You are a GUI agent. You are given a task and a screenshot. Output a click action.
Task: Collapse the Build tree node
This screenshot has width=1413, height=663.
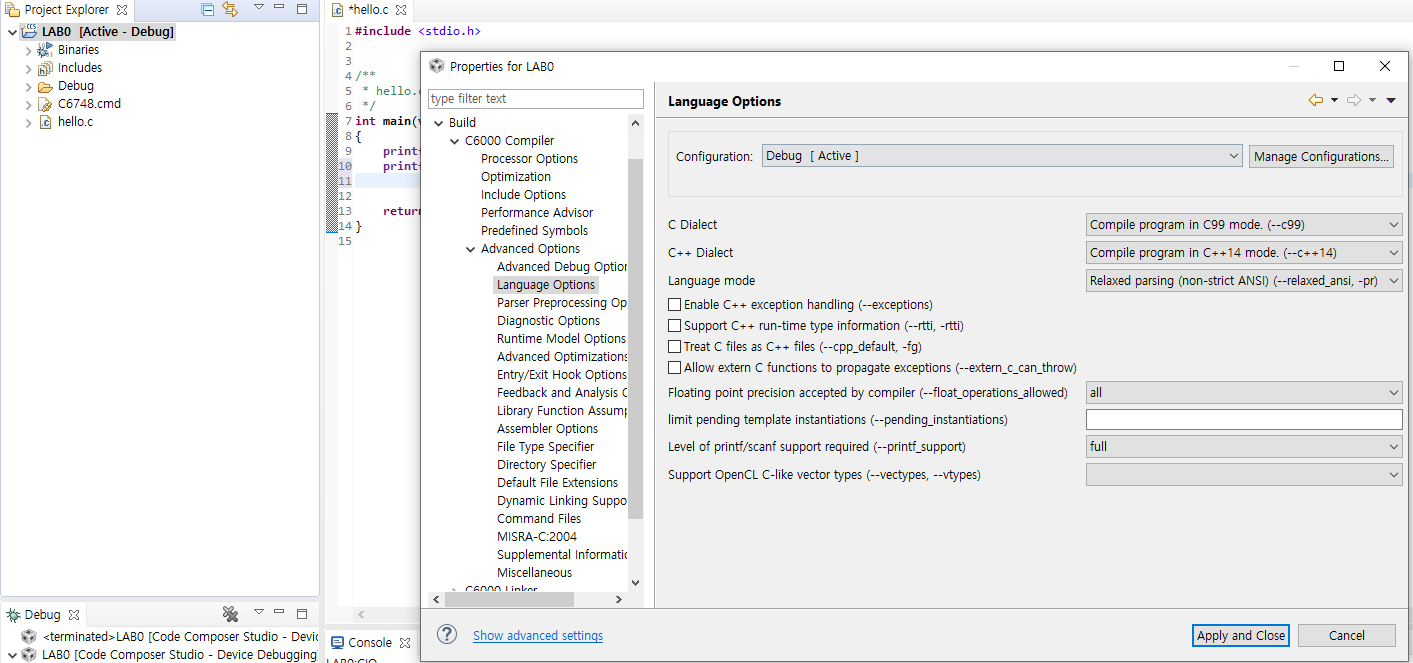(438, 123)
